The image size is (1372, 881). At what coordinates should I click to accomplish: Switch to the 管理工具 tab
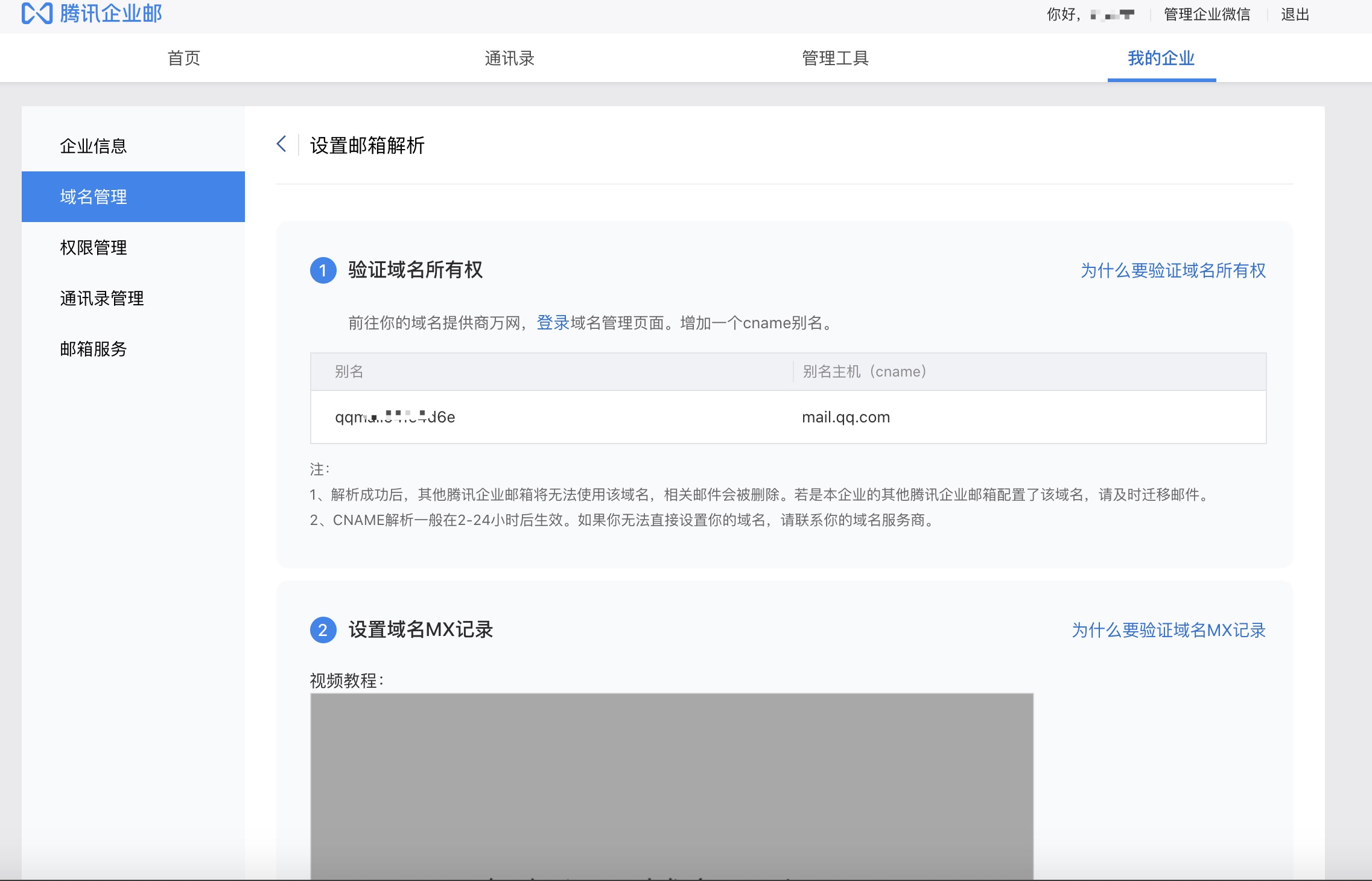[x=836, y=57]
